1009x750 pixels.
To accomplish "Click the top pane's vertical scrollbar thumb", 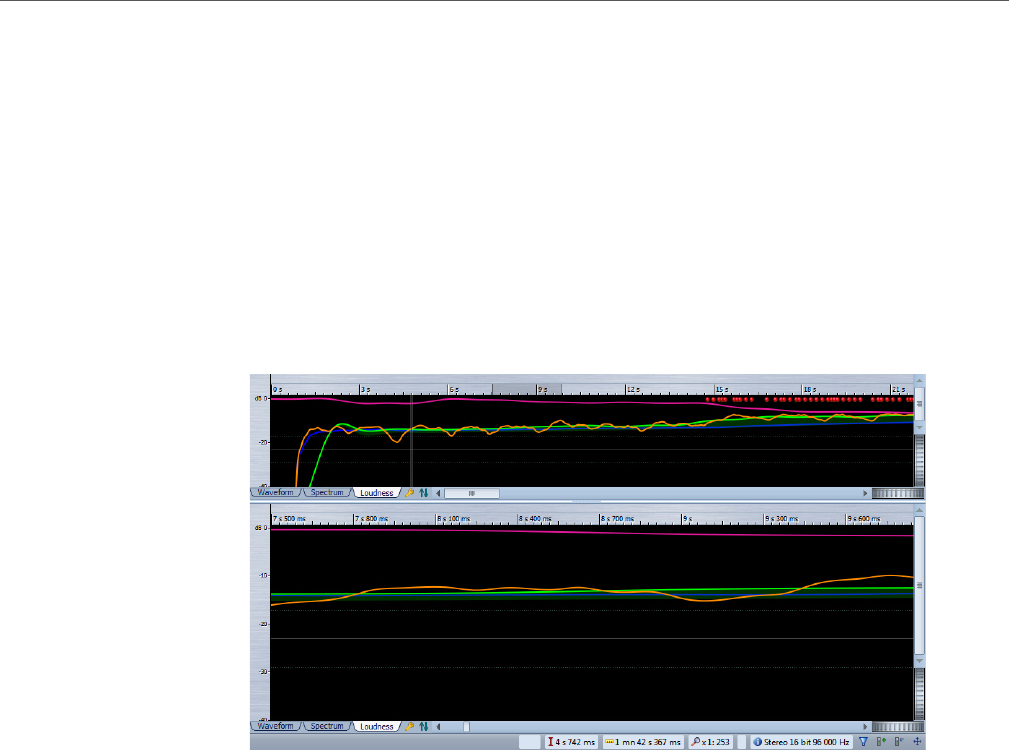I will [x=920, y=404].
